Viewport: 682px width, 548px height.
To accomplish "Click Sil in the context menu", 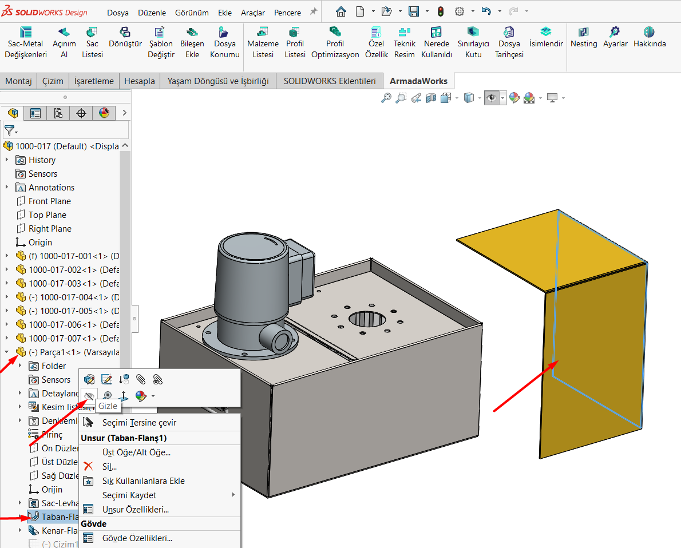I will click(109, 466).
